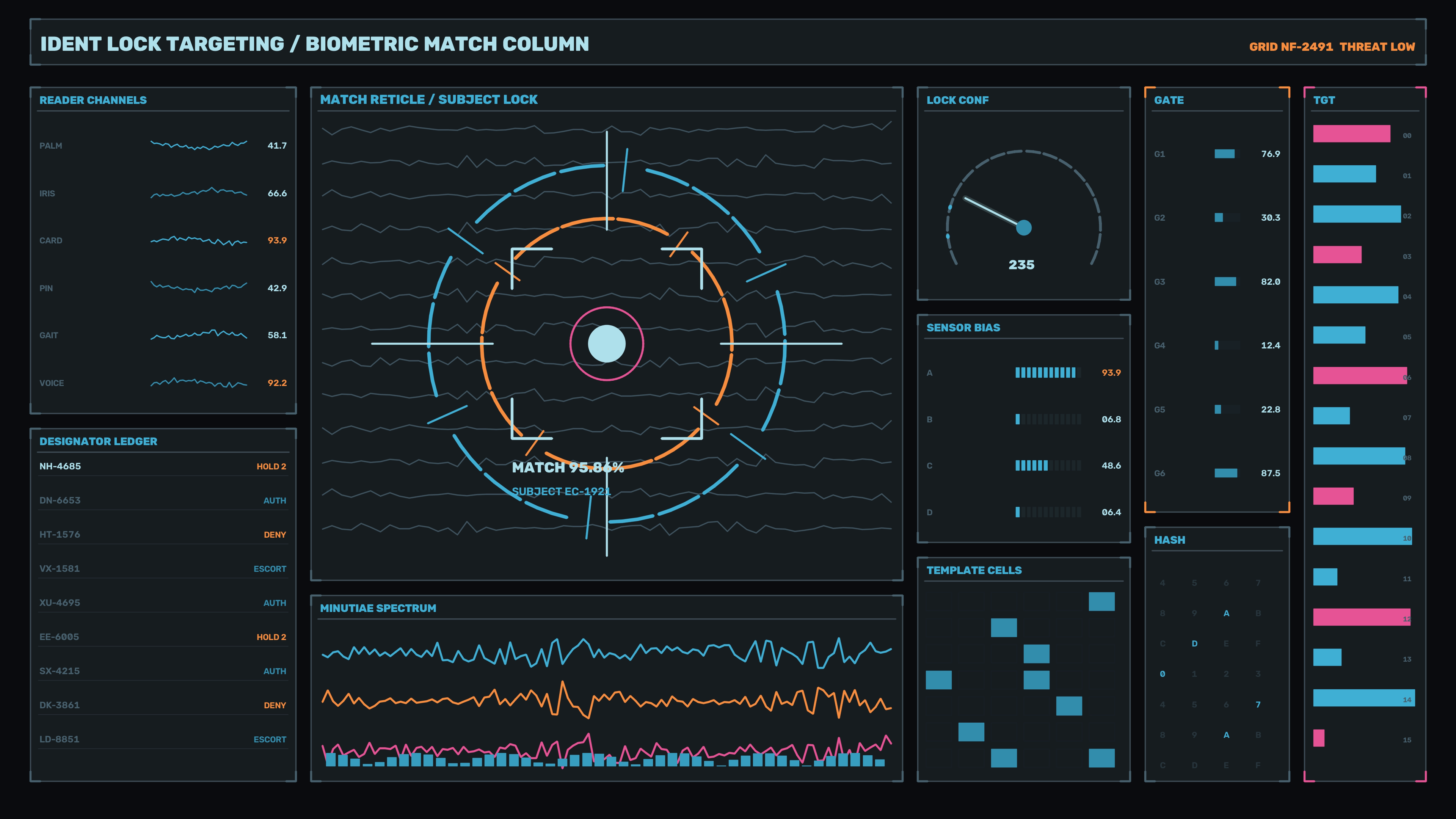Open the VX-1581 ledger entry
This screenshot has height=819, width=1456.
coord(163,569)
